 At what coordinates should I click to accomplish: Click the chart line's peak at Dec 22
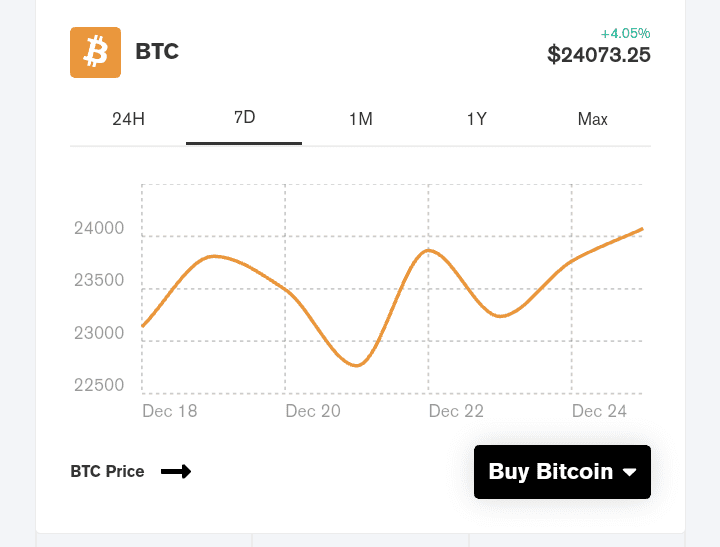click(428, 250)
